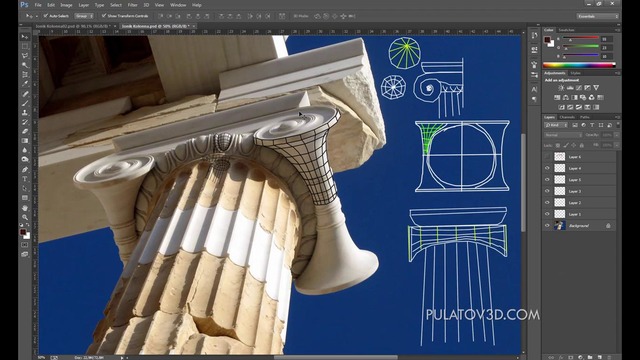Open the Window menu
Viewport: 640px width, 360px height.
click(x=178, y=5)
